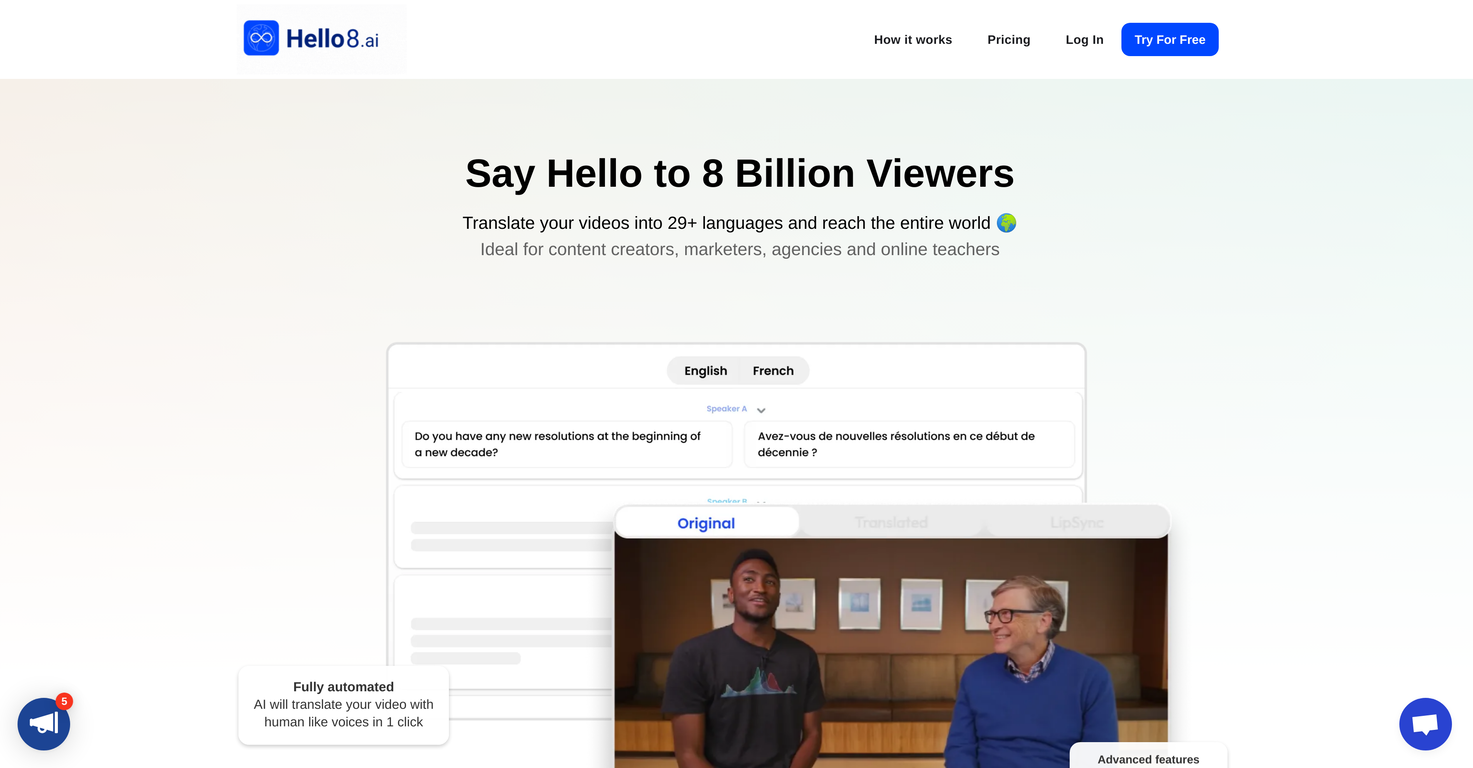Image resolution: width=1473 pixels, height=768 pixels.
Task: Open the megaphone announcements widget
Action: [44, 724]
